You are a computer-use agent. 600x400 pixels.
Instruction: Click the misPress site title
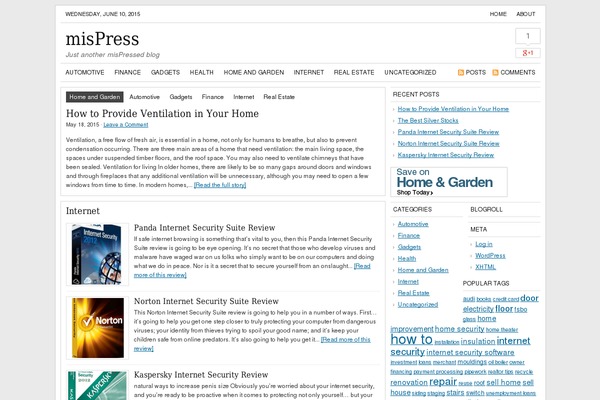(102, 39)
